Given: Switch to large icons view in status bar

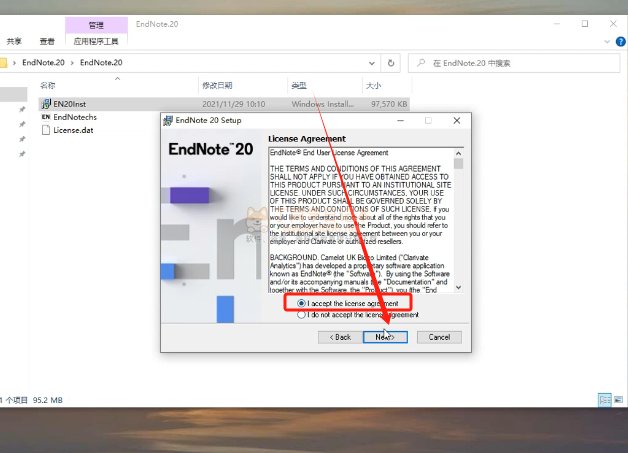Looking at the screenshot, I should pos(619,400).
